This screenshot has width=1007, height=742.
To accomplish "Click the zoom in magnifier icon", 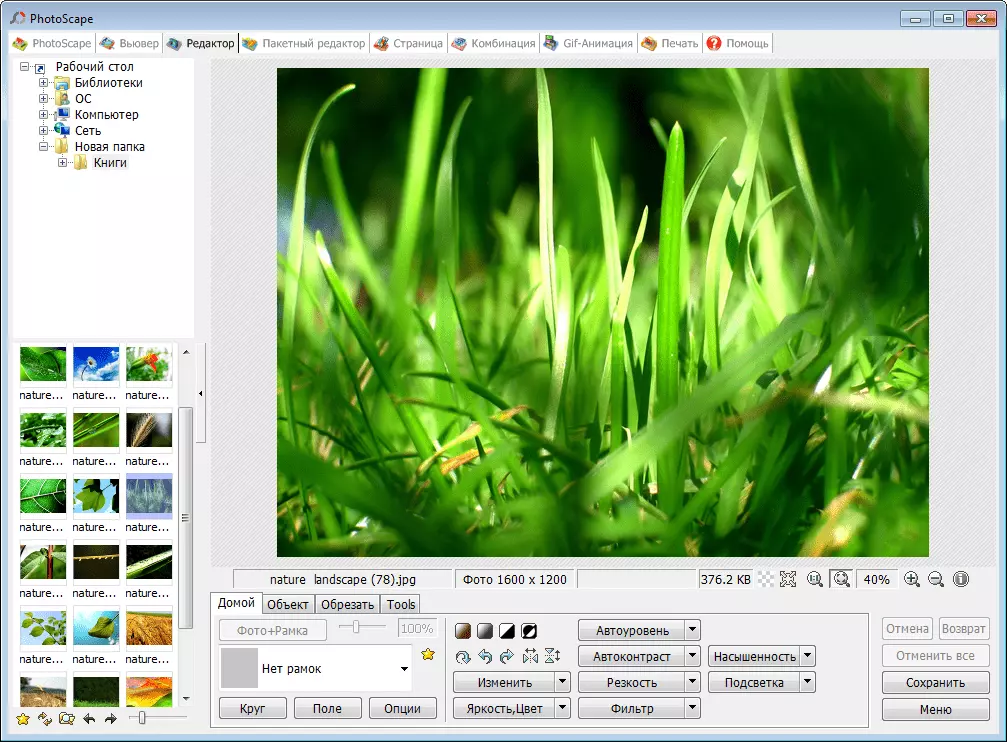I will coord(912,579).
